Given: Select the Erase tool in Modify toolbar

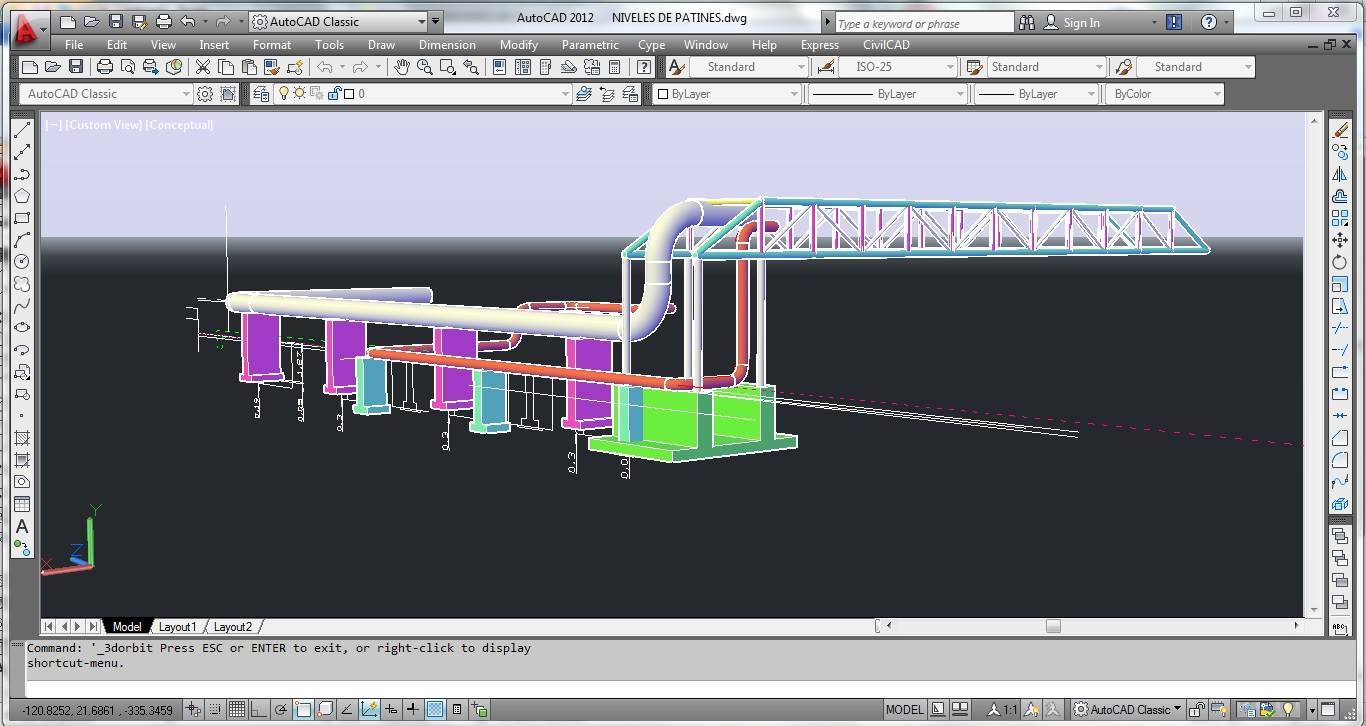Looking at the screenshot, I should [x=1340, y=130].
